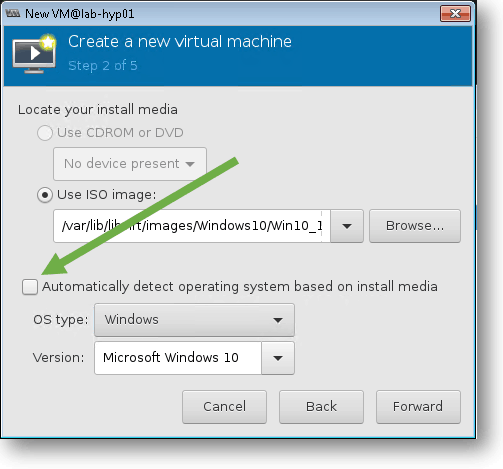This screenshot has height=469, width=503.
Task: Expand the Version dropdown arrow
Action: [278, 358]
